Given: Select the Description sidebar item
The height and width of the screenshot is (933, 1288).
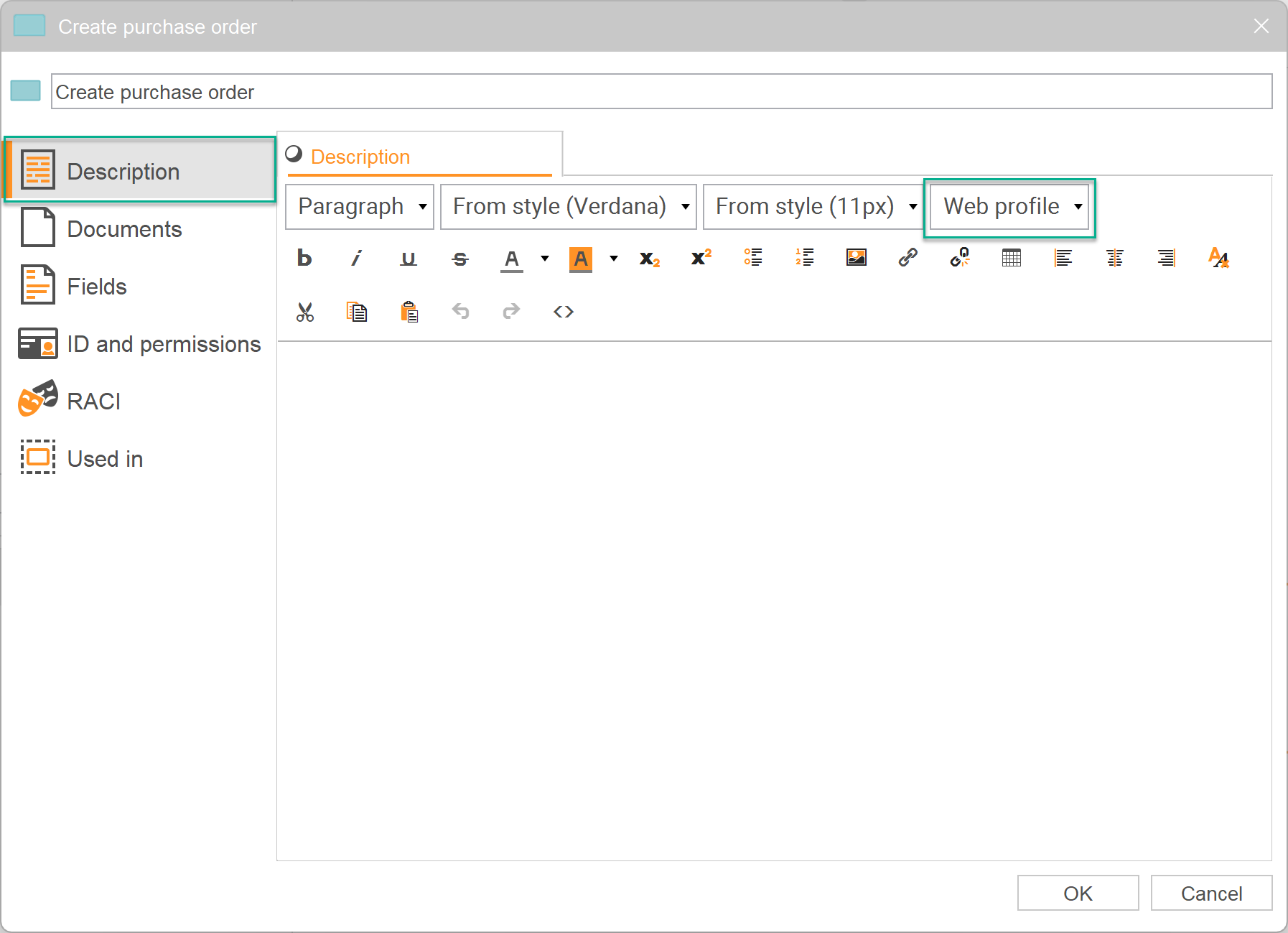Looking at the screenshot, I should click(x=141, y=170).
